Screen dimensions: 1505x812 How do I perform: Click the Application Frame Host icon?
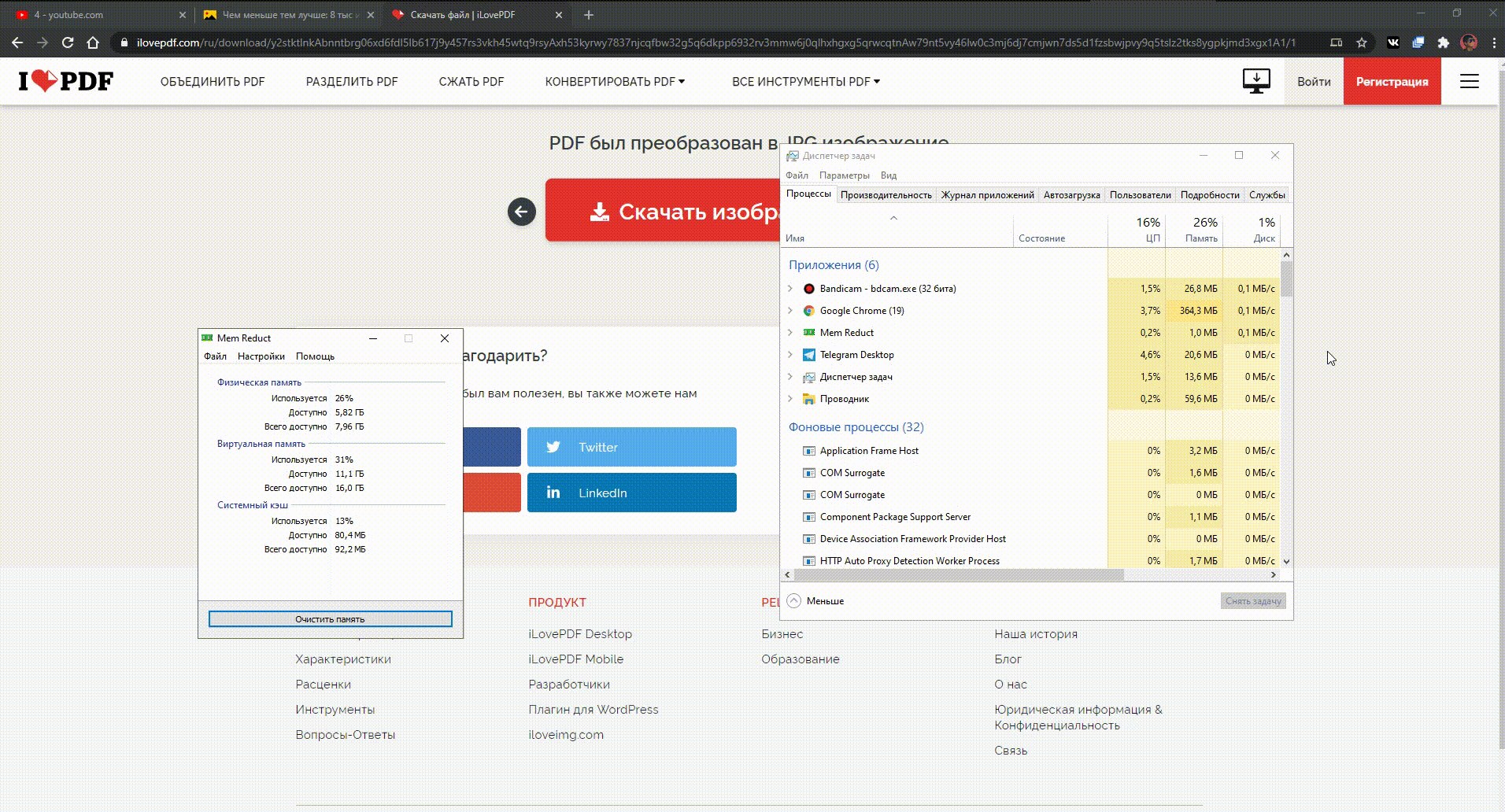pos(808,451)
